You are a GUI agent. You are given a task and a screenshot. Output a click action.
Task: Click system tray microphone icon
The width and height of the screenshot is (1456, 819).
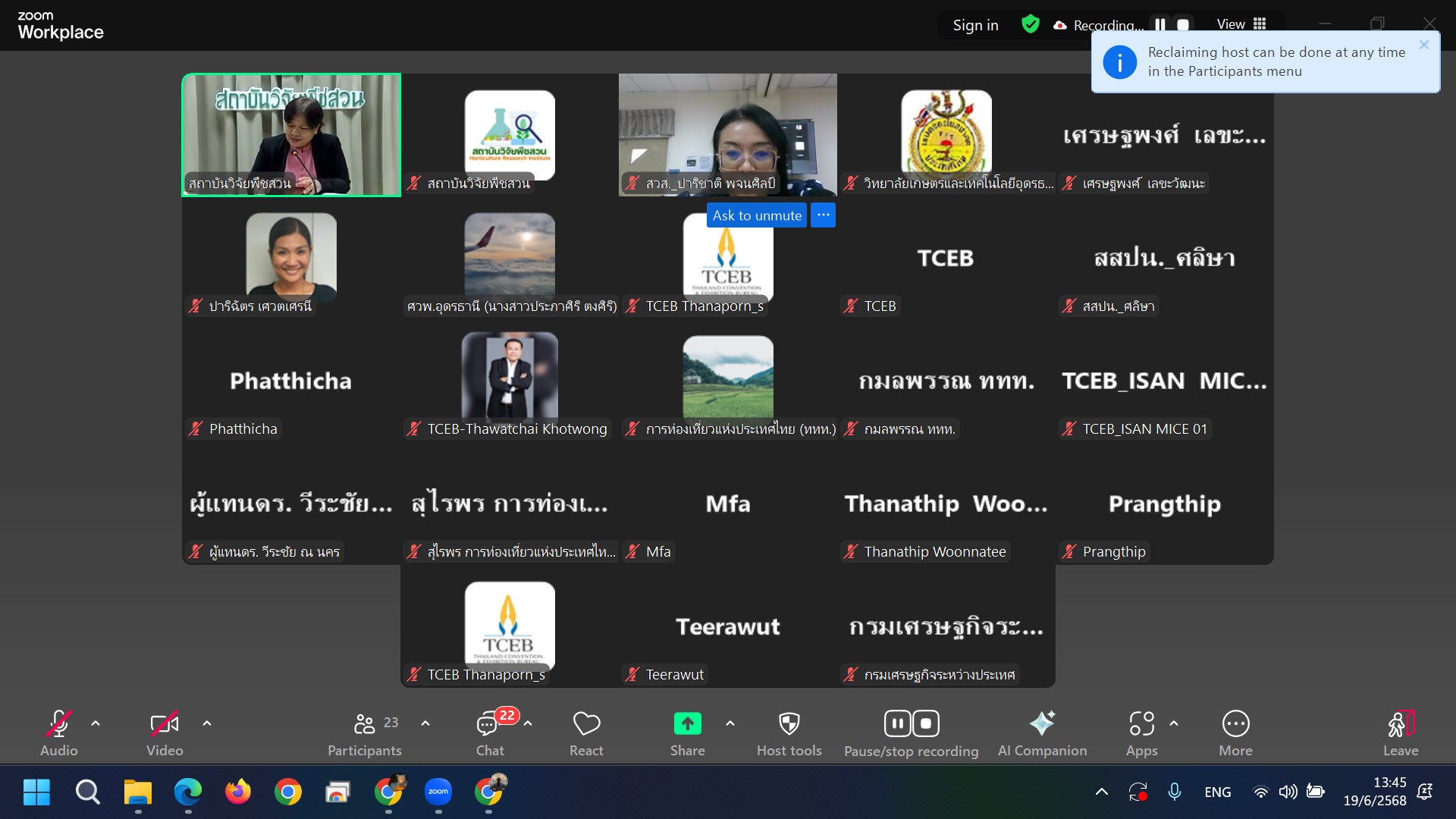point(1174,792)
